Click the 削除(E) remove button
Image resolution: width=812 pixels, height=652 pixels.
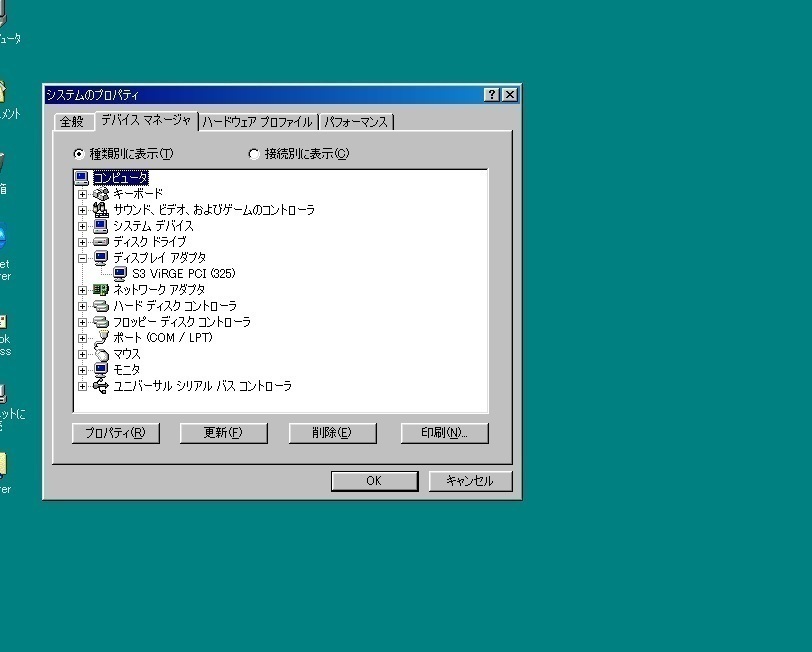pyautogui.click(x=332, y=433)
